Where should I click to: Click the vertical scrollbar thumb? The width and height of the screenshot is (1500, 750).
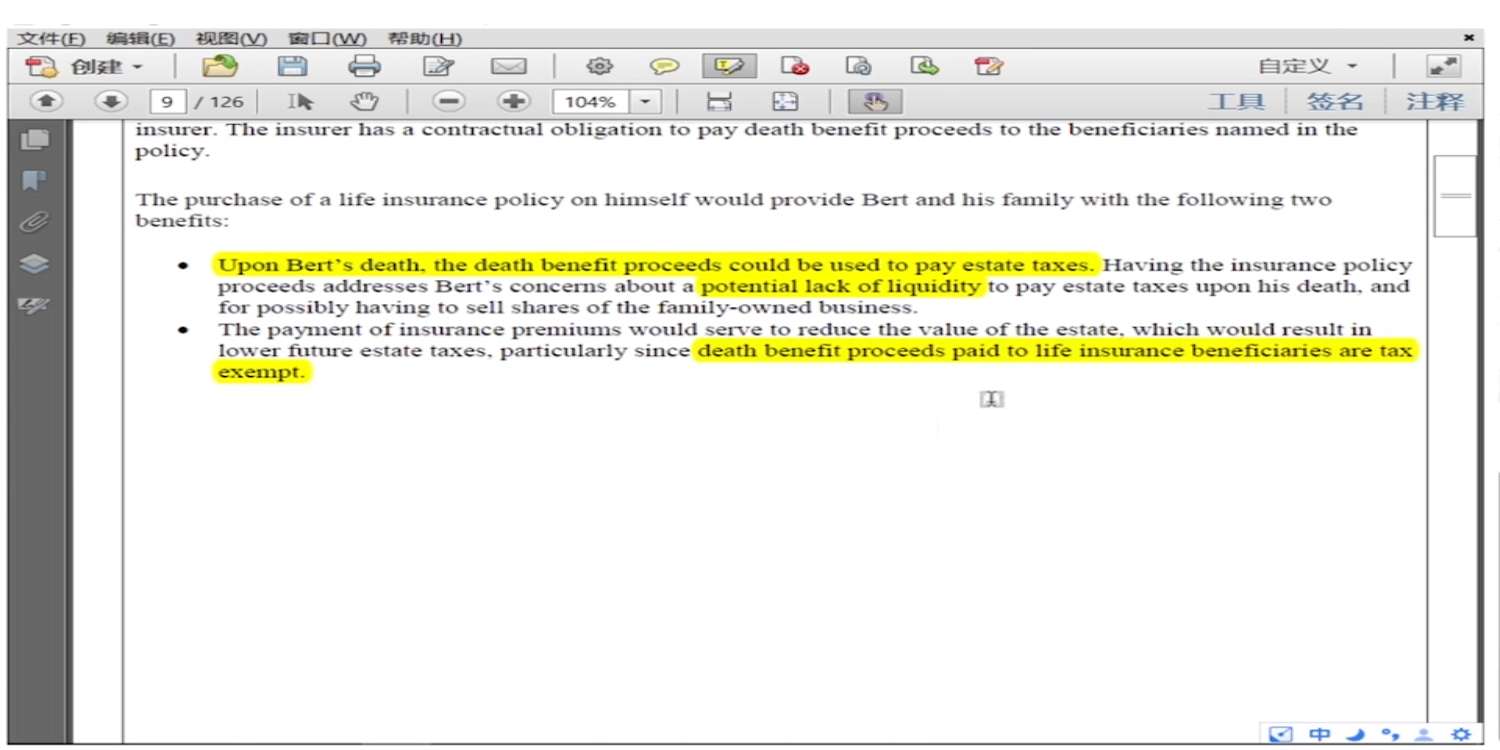(x=1455, y=196)
